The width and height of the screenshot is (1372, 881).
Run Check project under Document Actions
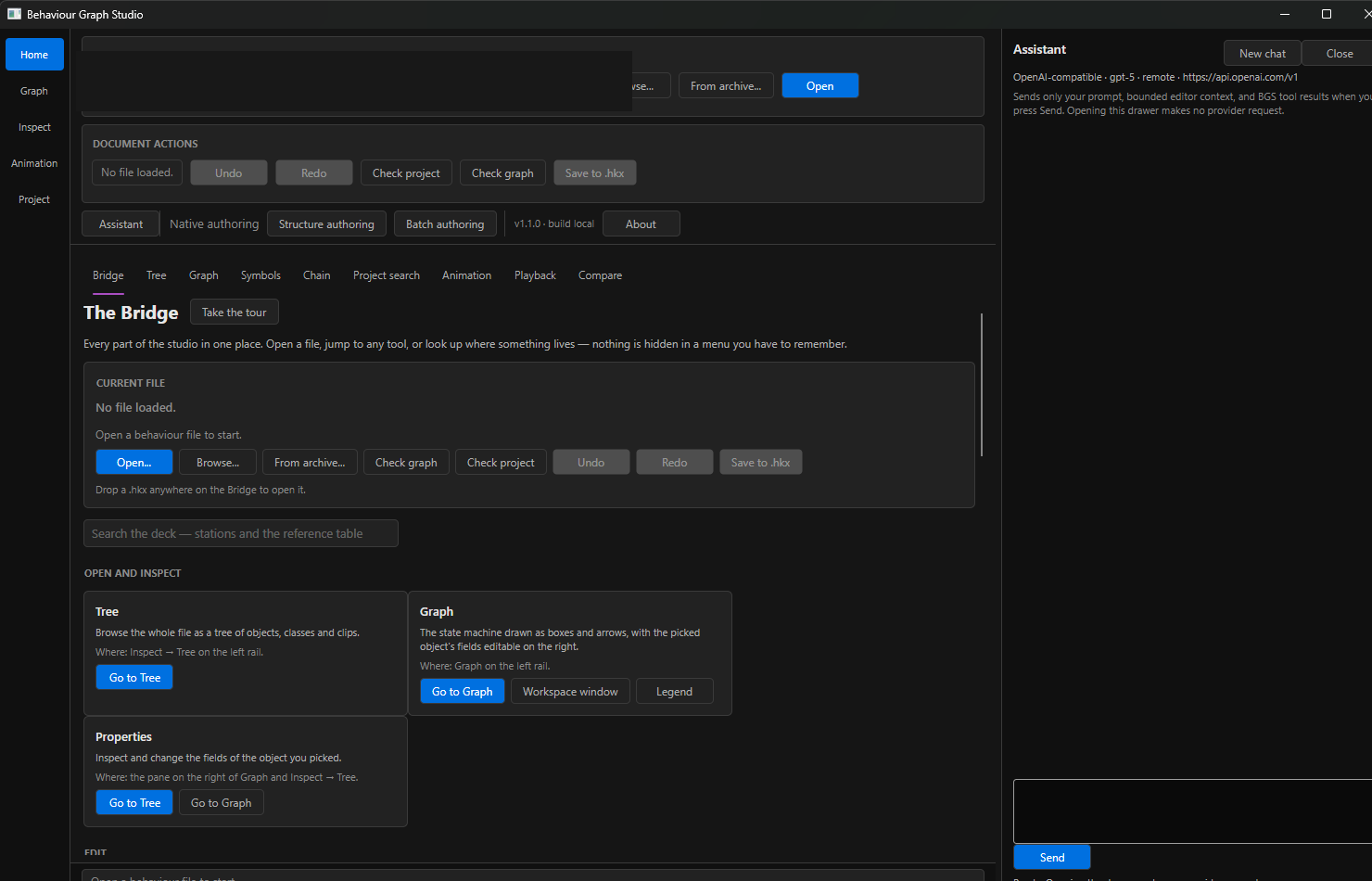[406, 172]
